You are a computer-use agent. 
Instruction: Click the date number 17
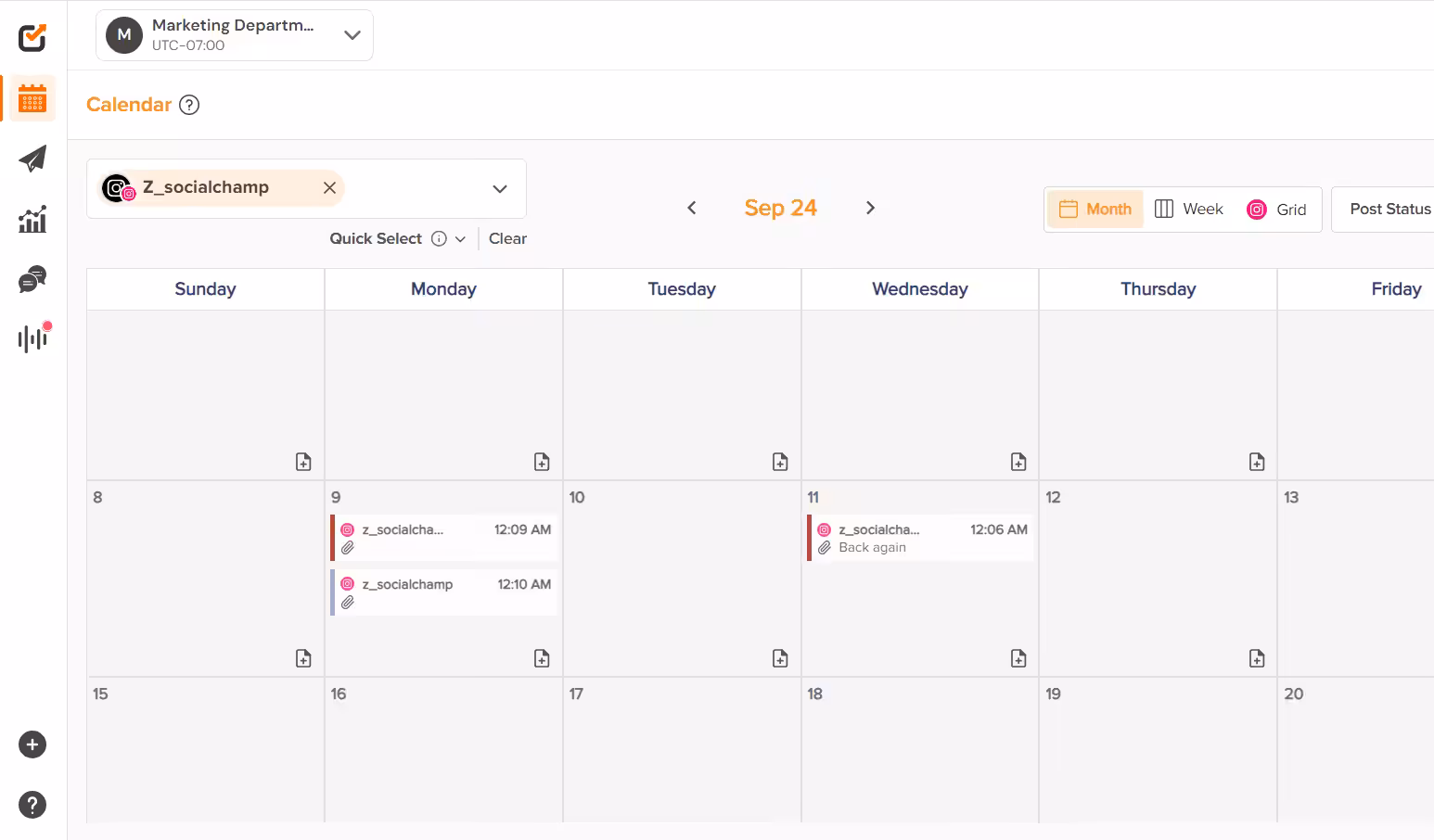pyautogui.click(x=576, y=694)
